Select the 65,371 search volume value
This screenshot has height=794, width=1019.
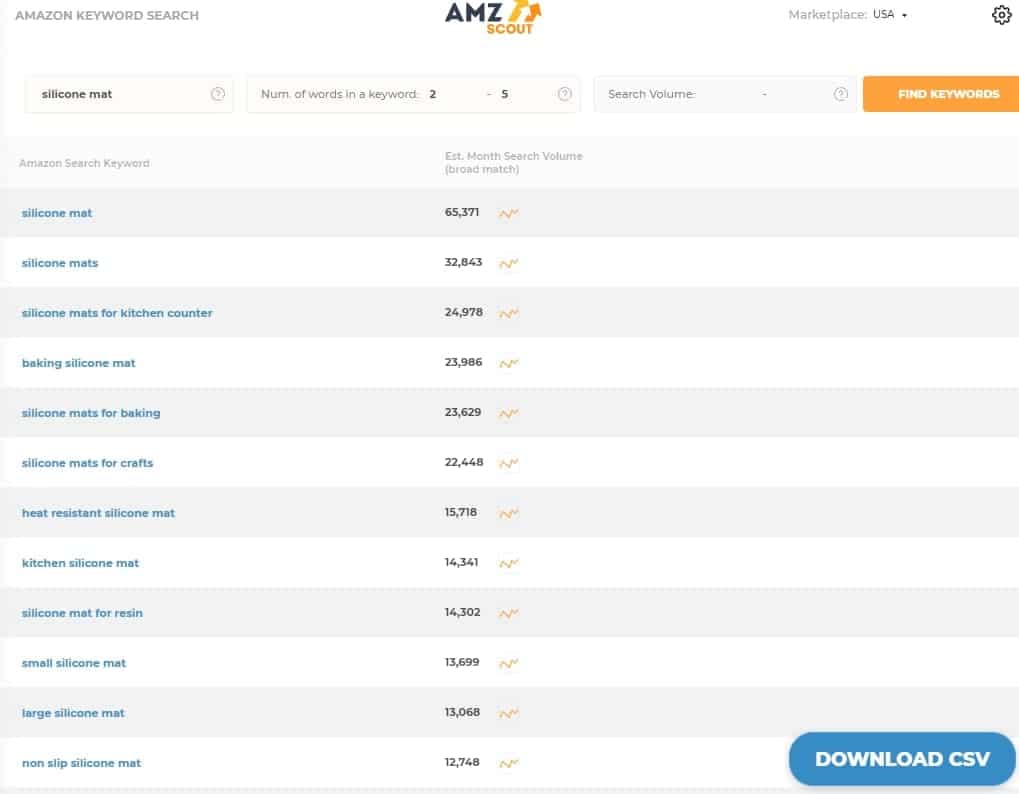pos(462,212)
